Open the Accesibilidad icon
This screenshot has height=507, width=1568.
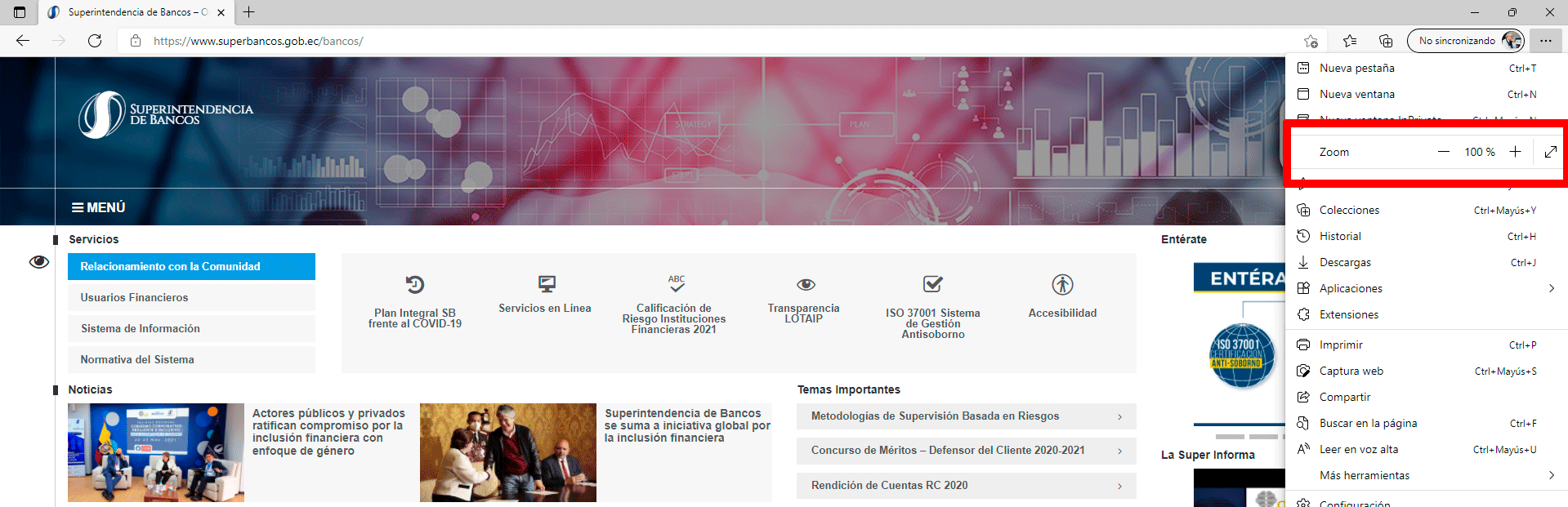[1062, 285]
